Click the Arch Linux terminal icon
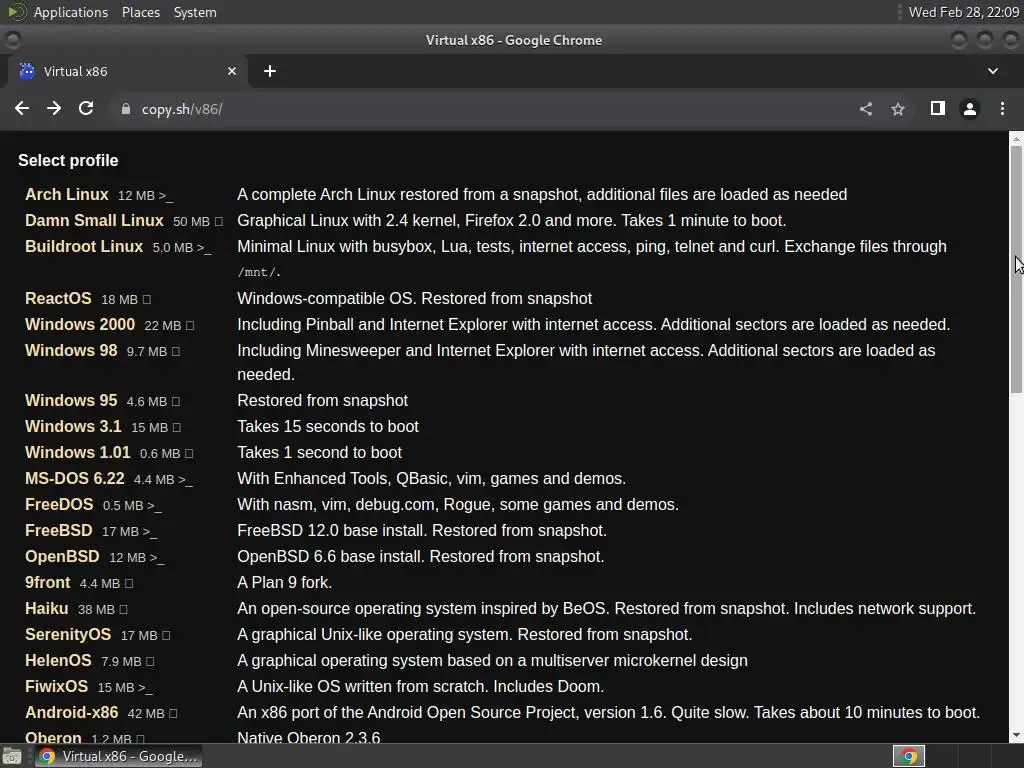This screenshot has width=1024, height=768. [x=166, y=196]
